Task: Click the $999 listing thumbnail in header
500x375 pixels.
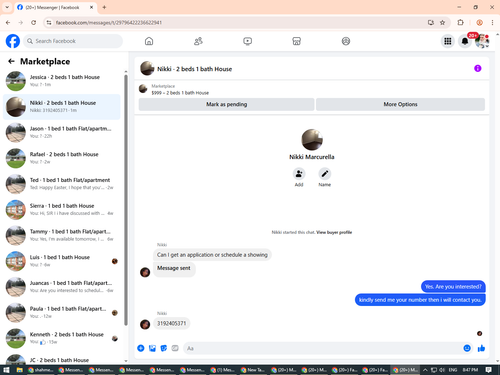Action: coord(143,89)
